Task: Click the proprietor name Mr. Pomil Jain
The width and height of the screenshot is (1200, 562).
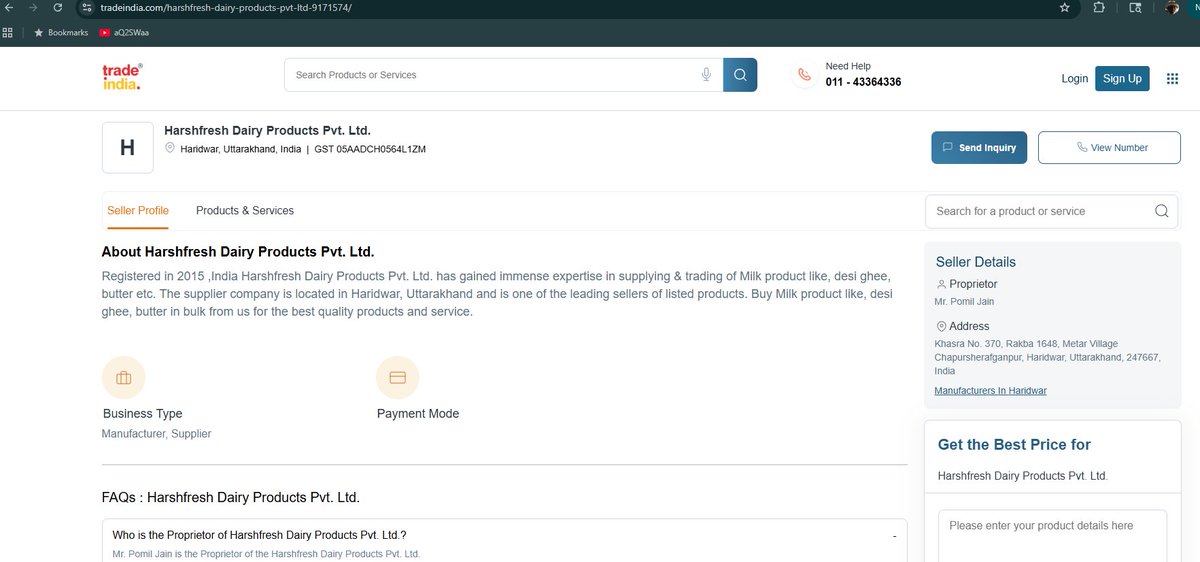Action: pyautogui.click(x=964, y=302)
